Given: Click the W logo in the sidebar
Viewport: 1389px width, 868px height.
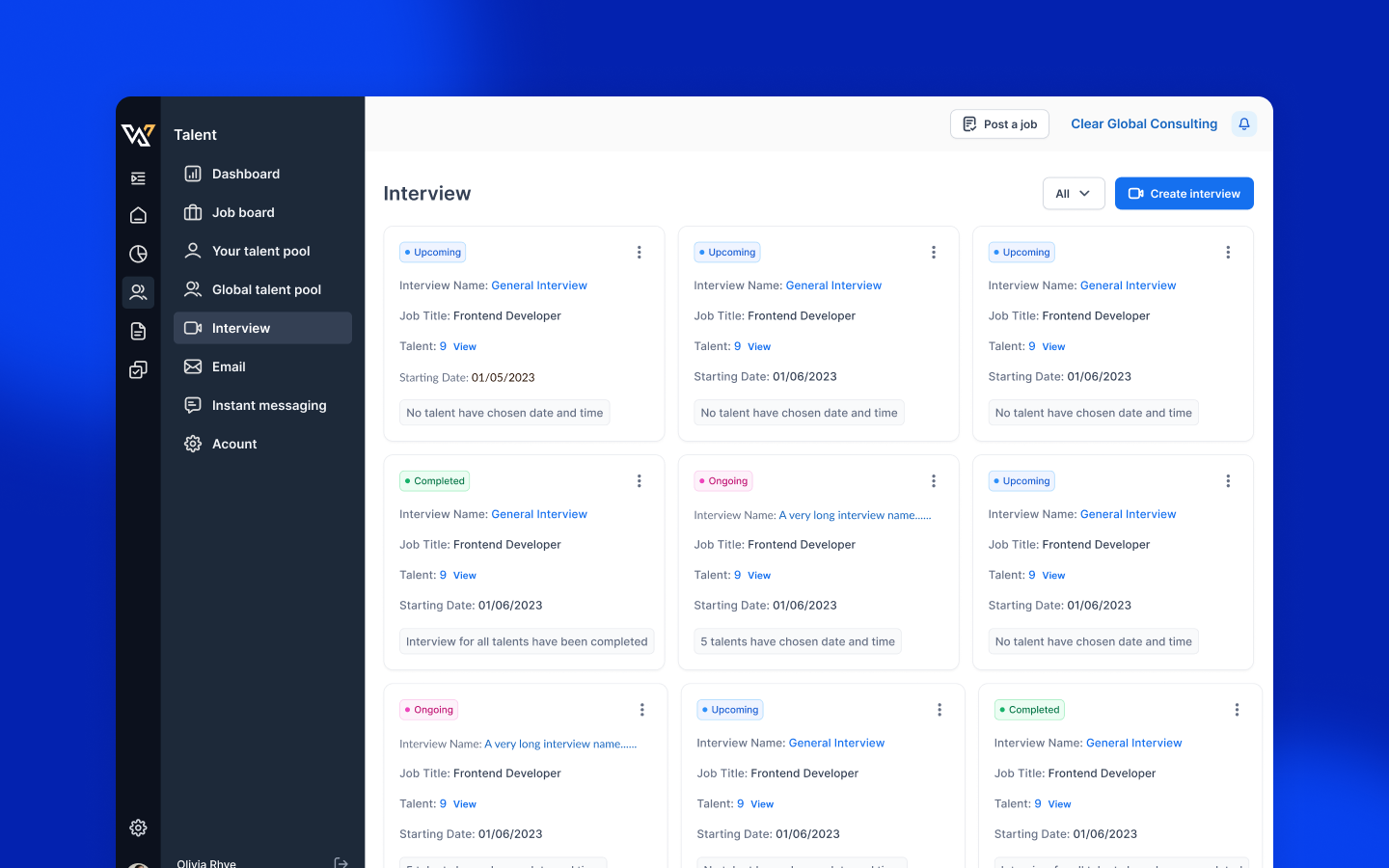Looking at the screenshot, I should [138, 135].
